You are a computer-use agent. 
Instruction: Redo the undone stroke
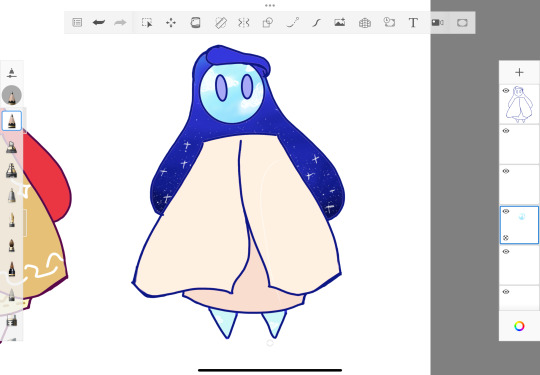[x=120, y=23]
